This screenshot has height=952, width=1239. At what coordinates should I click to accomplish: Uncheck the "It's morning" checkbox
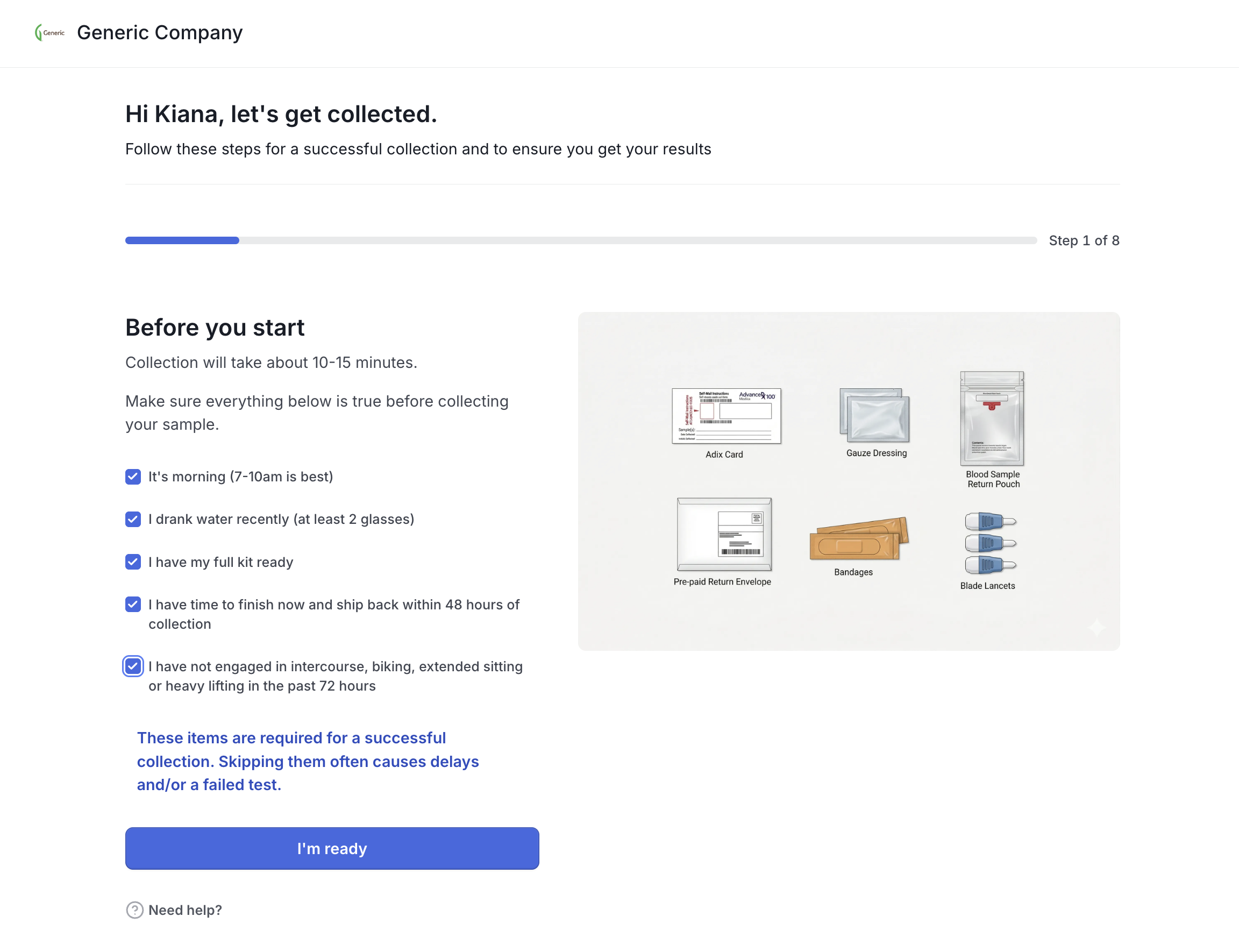[x=133, y=477]
